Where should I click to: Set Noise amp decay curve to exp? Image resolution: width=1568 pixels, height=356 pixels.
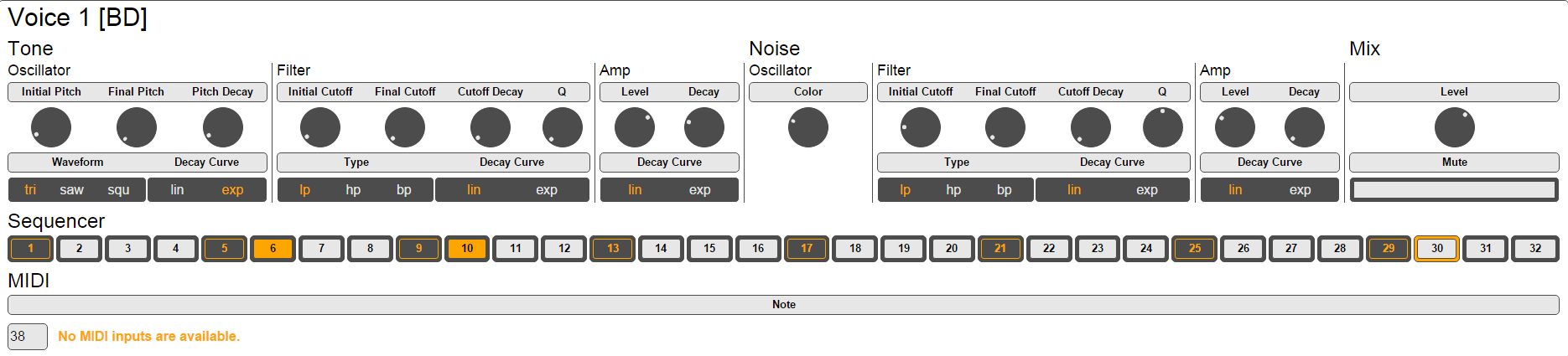coord(1301,190)
